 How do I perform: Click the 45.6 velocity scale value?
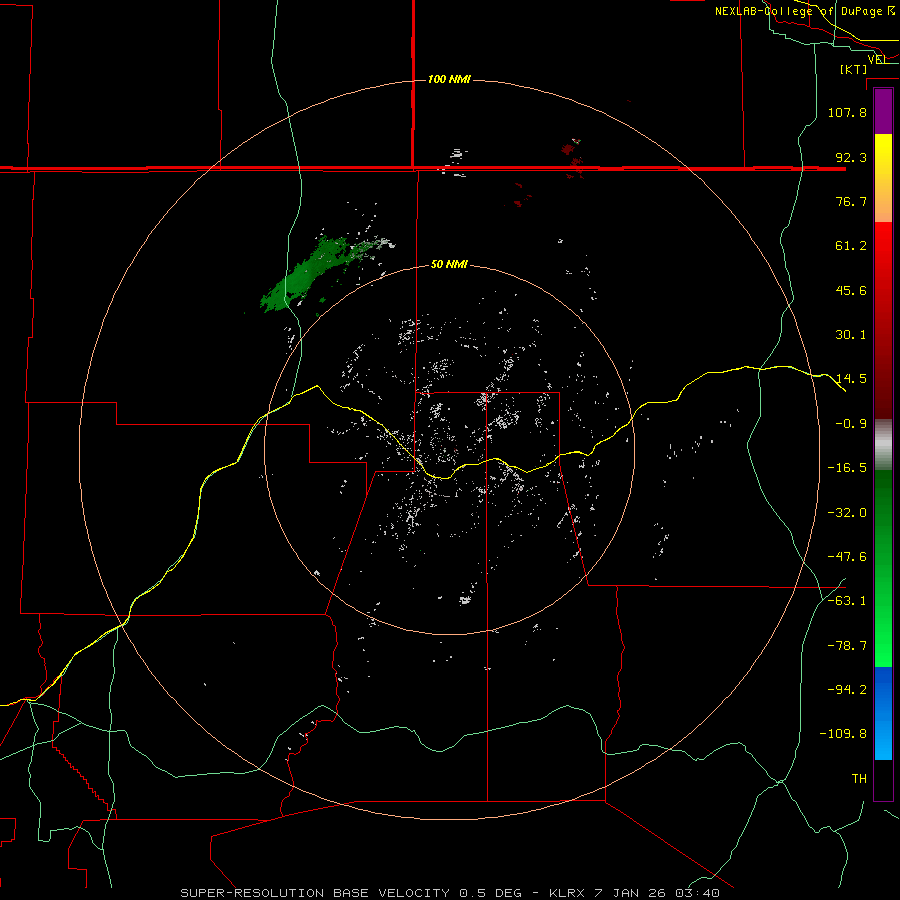coord(851,290)
